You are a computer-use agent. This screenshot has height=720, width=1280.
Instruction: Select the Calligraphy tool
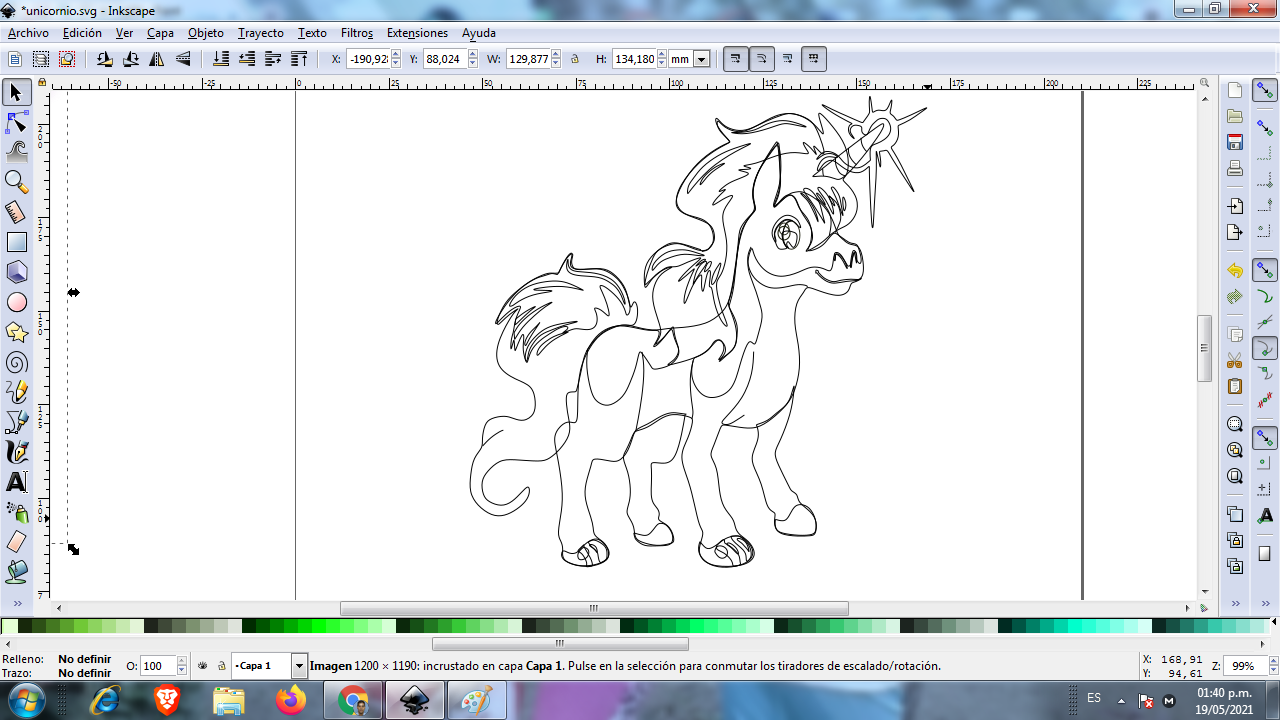(16, 452)
